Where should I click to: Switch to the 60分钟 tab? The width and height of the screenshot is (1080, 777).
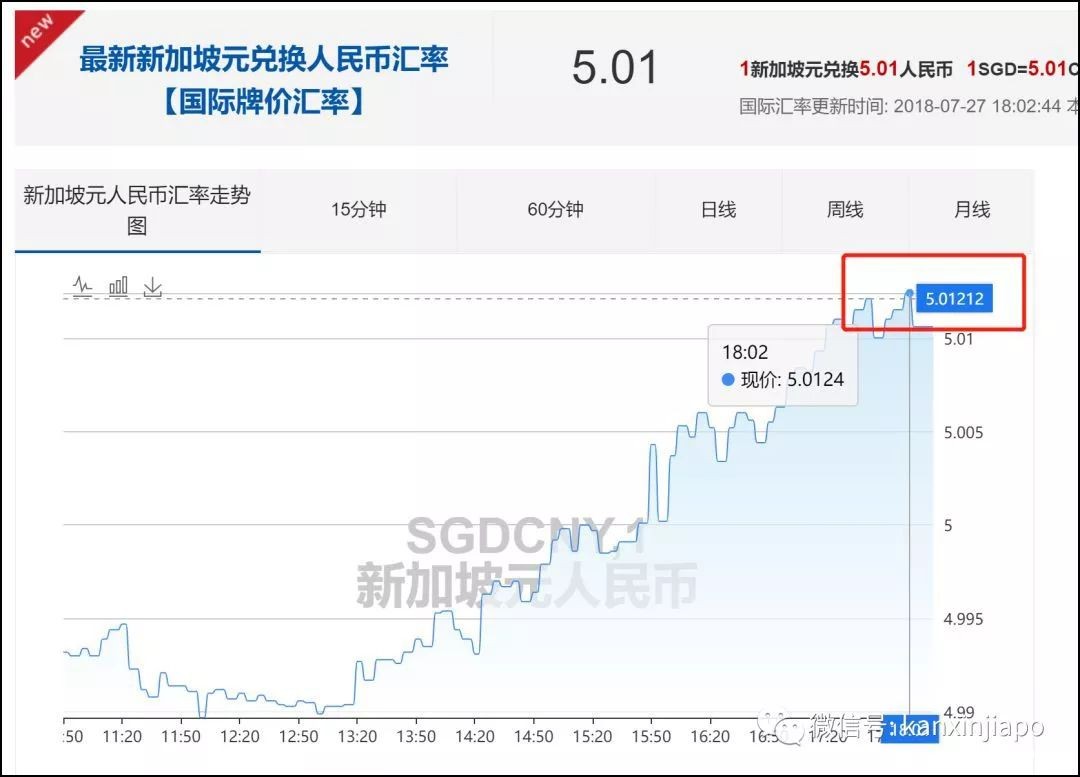(x=555, y=210)
